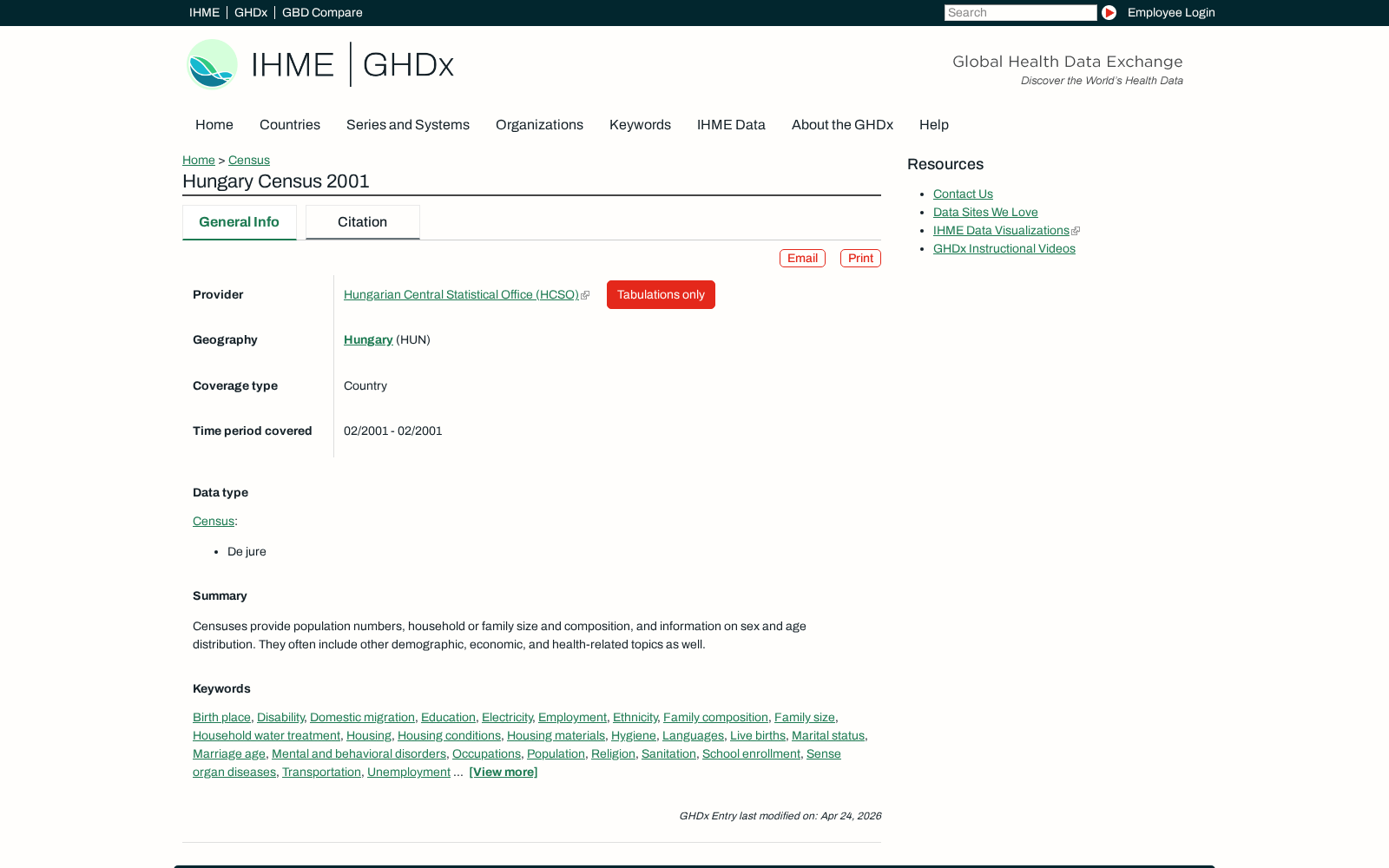
Task: Click into the Search input field
Action: pyautogui.click(x=1020, y=12)
